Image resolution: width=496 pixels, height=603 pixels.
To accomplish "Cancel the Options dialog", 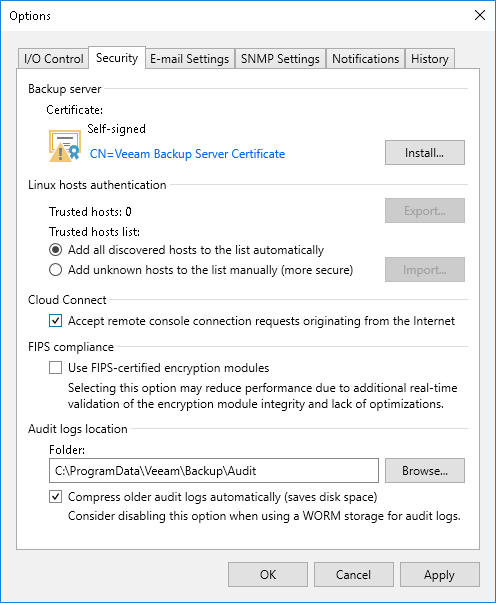I will click(353, 575).
